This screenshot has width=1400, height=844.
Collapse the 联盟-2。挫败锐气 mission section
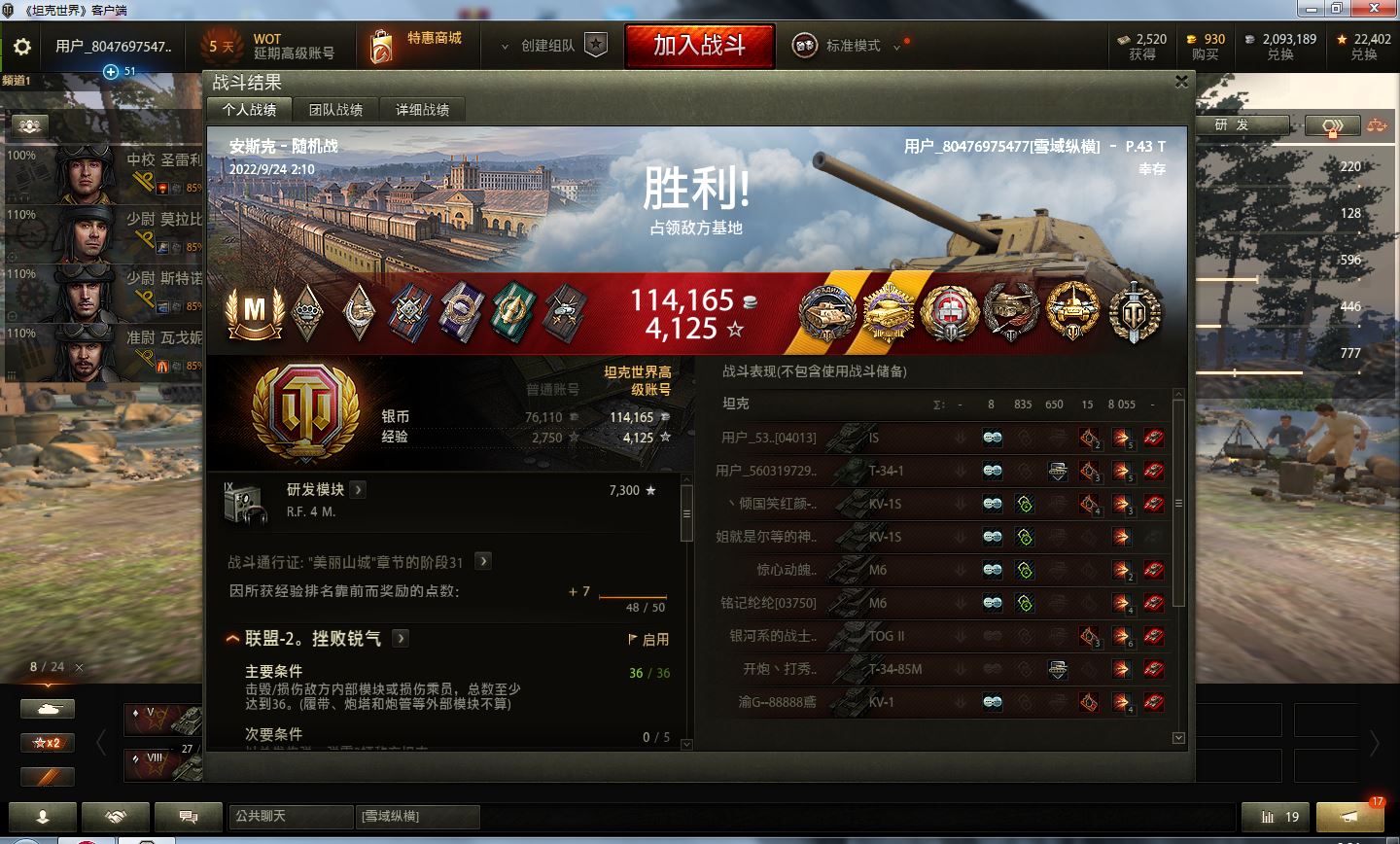232,639
